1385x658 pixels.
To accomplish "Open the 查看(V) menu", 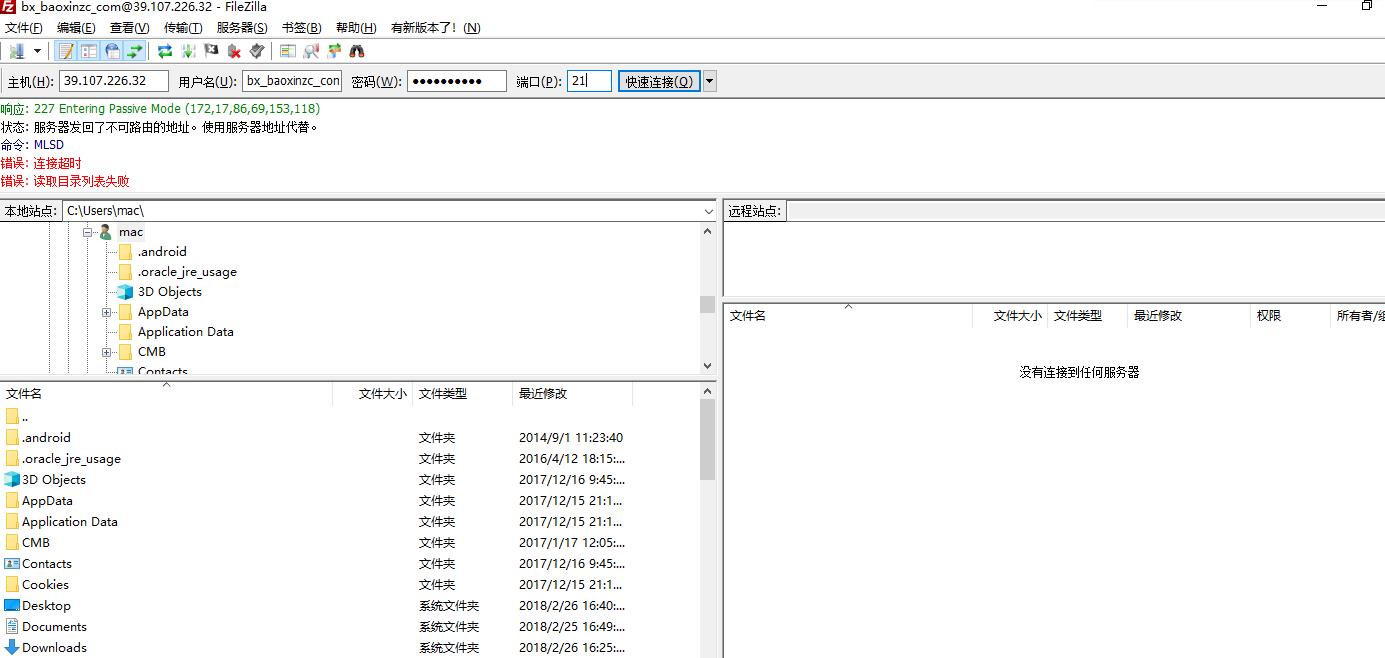I will pos(129,28).
